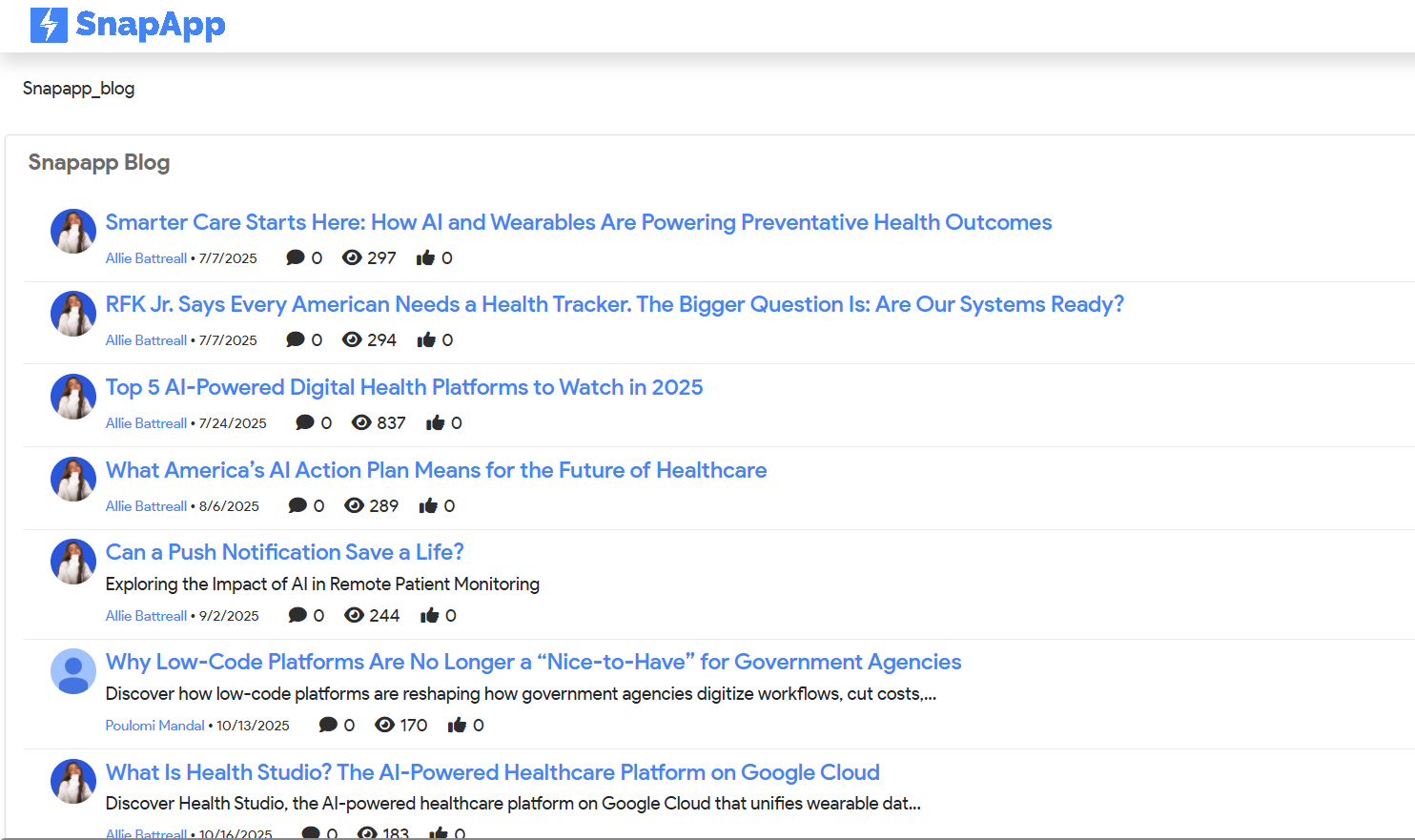Click the views eye icon showing 297
The height and width of the screenshot is (840, 1415).
(x=352, y=257)
